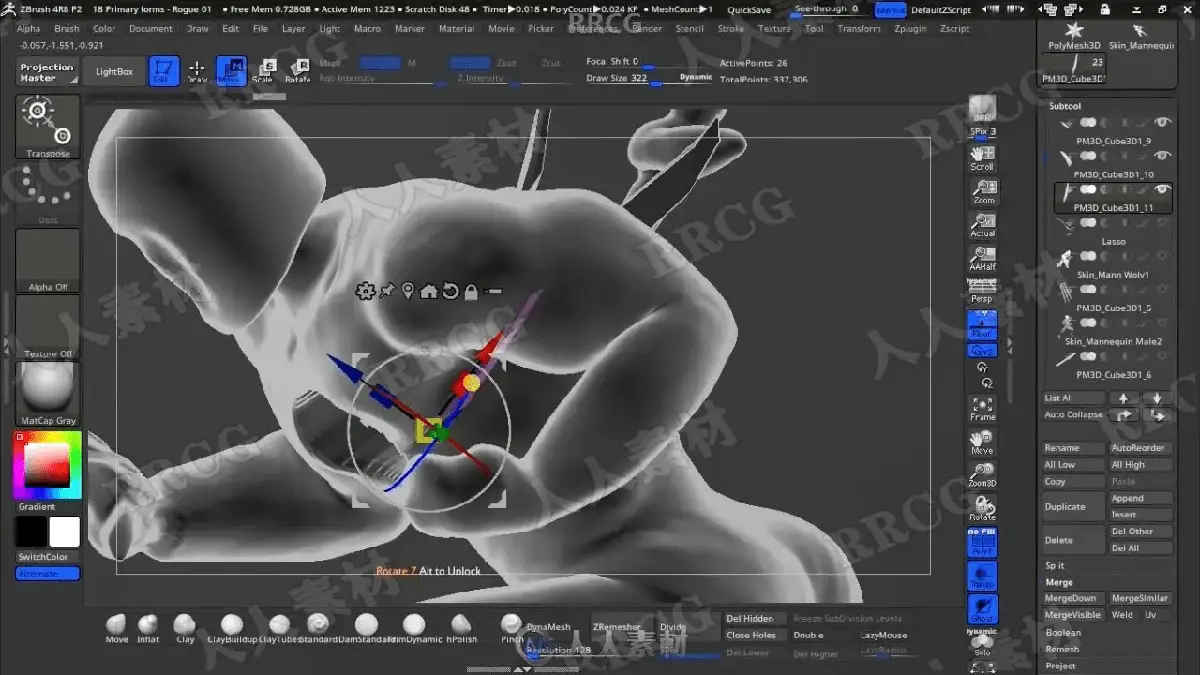
Task: Select the Move brush at bottom shelf
Action: 117,628
